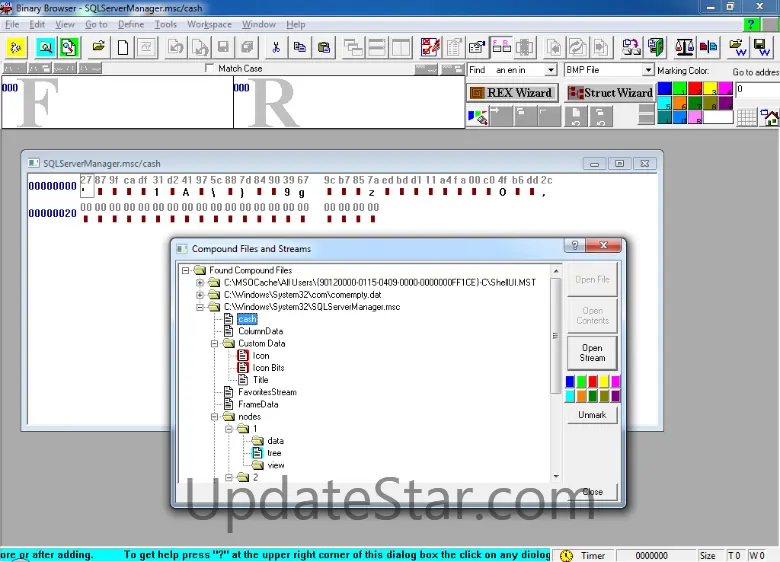This screenshot has height=562, width=780.
Task: Click the Open Stream button
Action: (x=592, y=353)
